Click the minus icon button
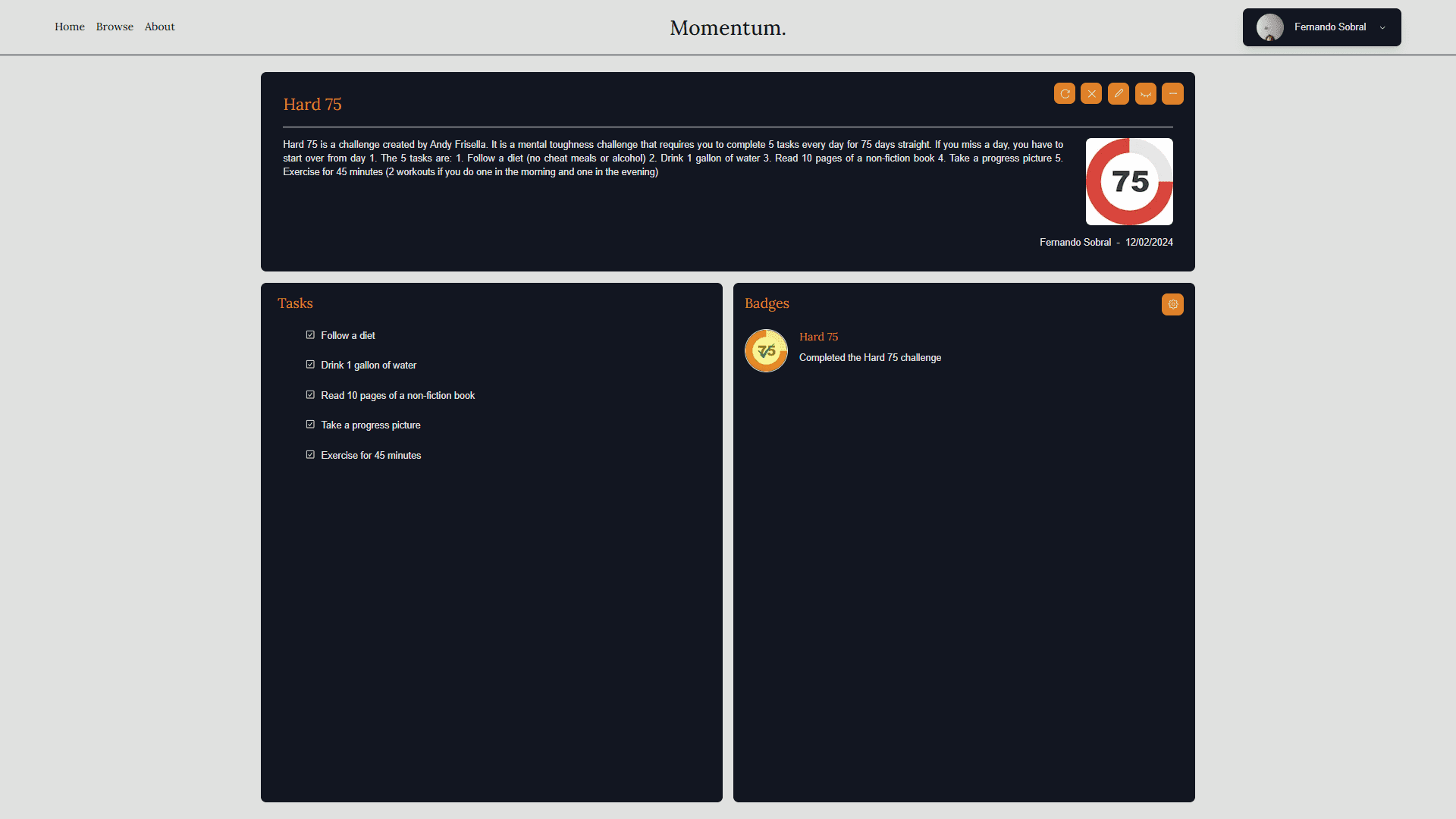 click(x=1172, y=93)
